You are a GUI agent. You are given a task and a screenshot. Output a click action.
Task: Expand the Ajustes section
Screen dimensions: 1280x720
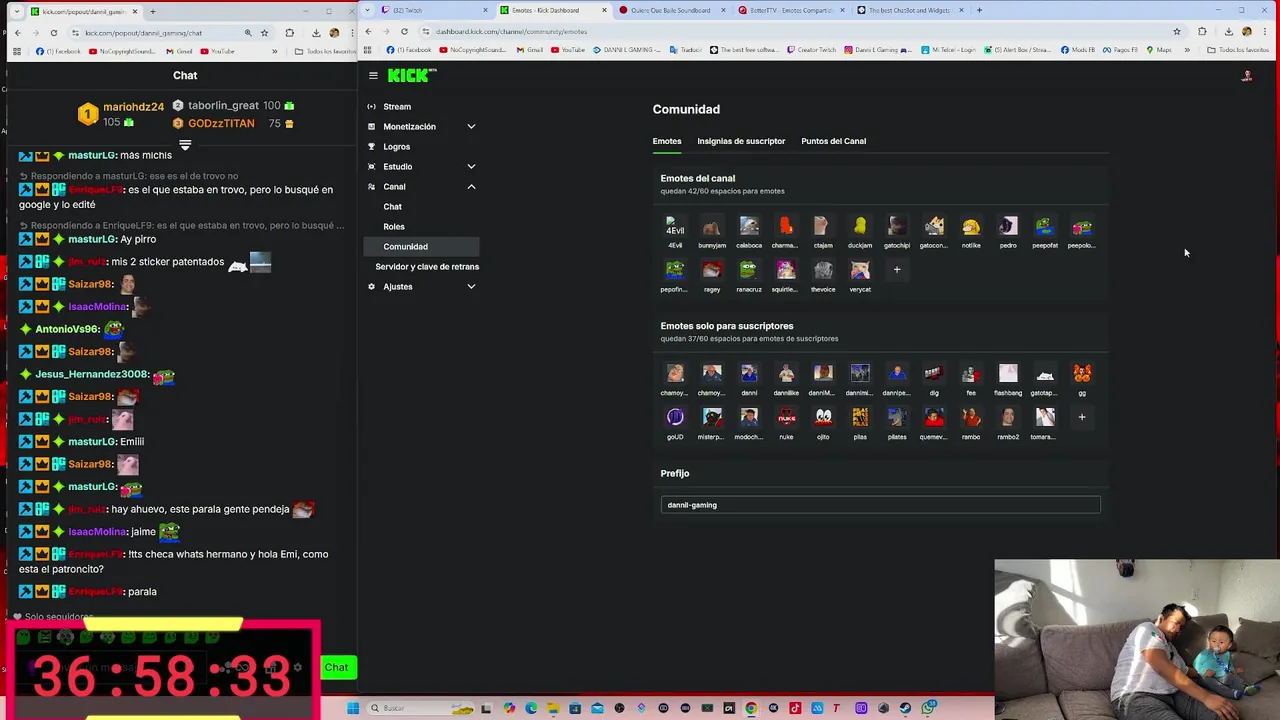tap(471, 286)
